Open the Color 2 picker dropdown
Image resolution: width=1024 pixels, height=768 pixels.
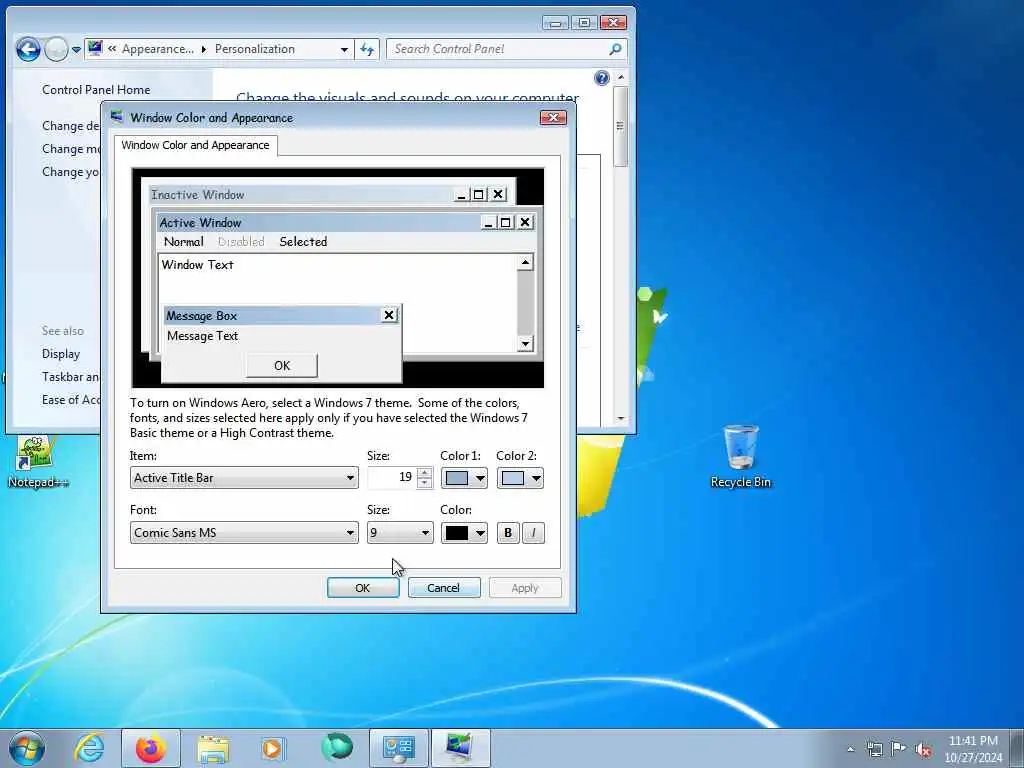[520, 478]
